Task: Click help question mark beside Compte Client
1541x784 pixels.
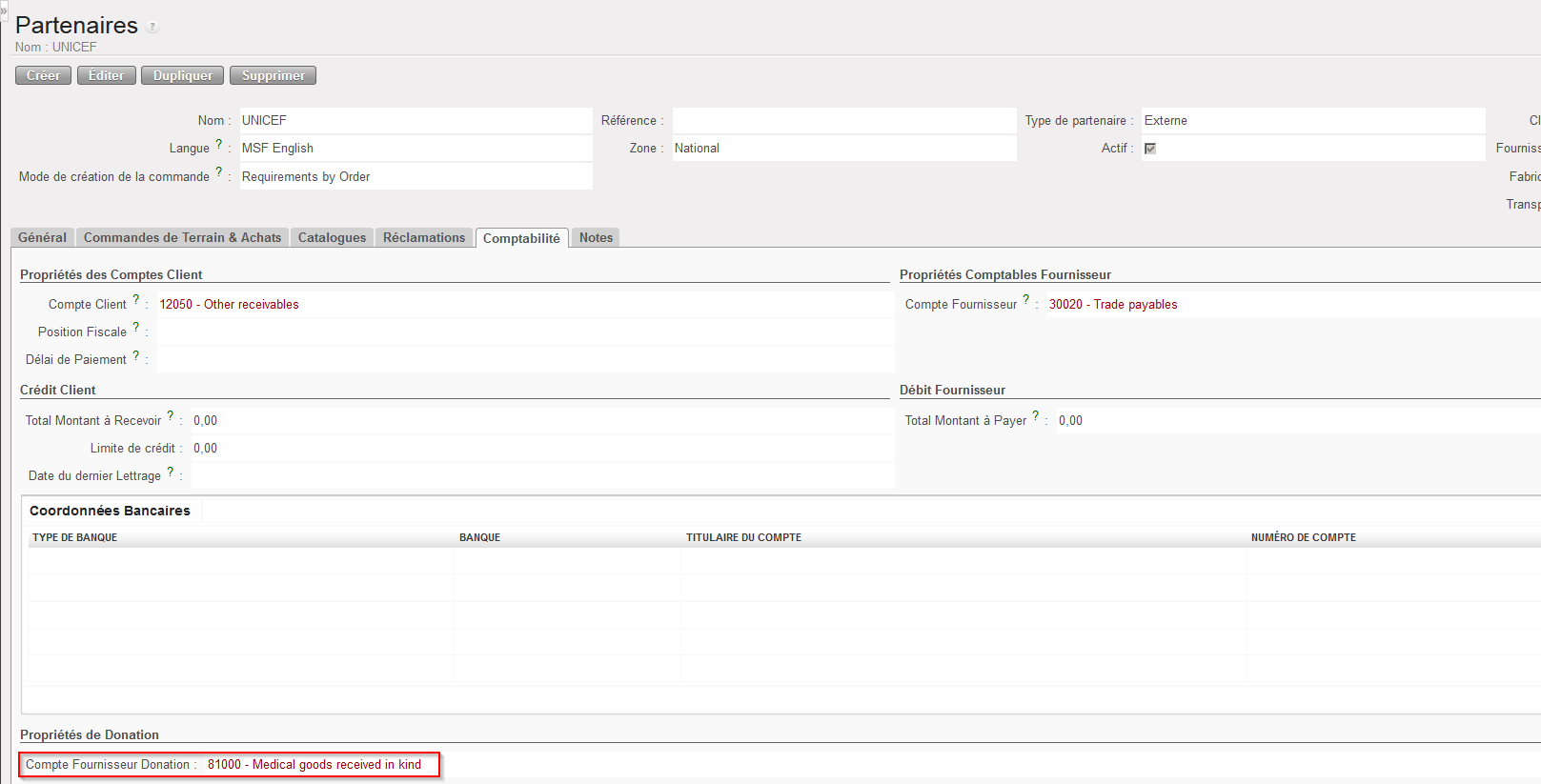Action: [135, 300]
